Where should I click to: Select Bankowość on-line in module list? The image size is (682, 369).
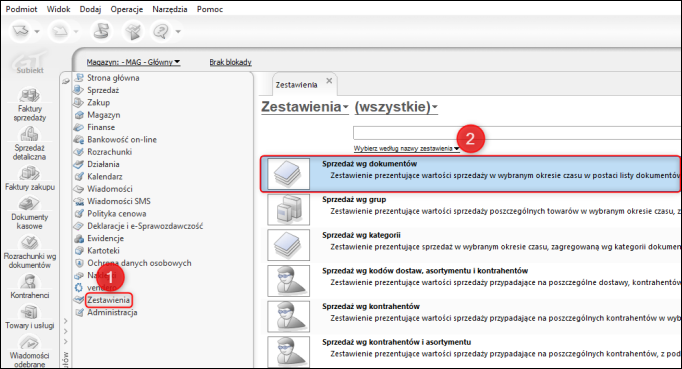click(x=122, y=140)
